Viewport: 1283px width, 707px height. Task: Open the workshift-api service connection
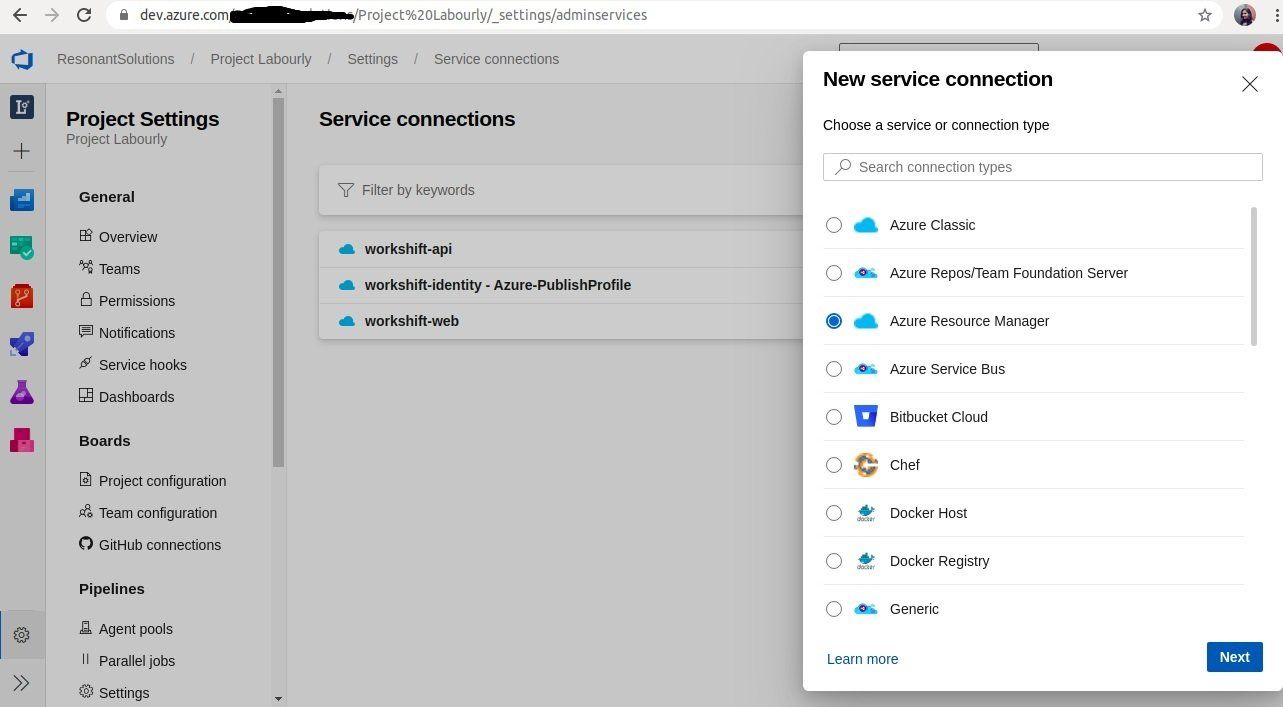408,249
